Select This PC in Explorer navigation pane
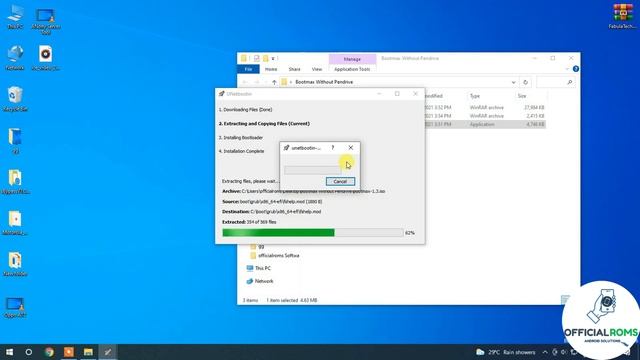The image size is (640, 360). click(259, 268)
